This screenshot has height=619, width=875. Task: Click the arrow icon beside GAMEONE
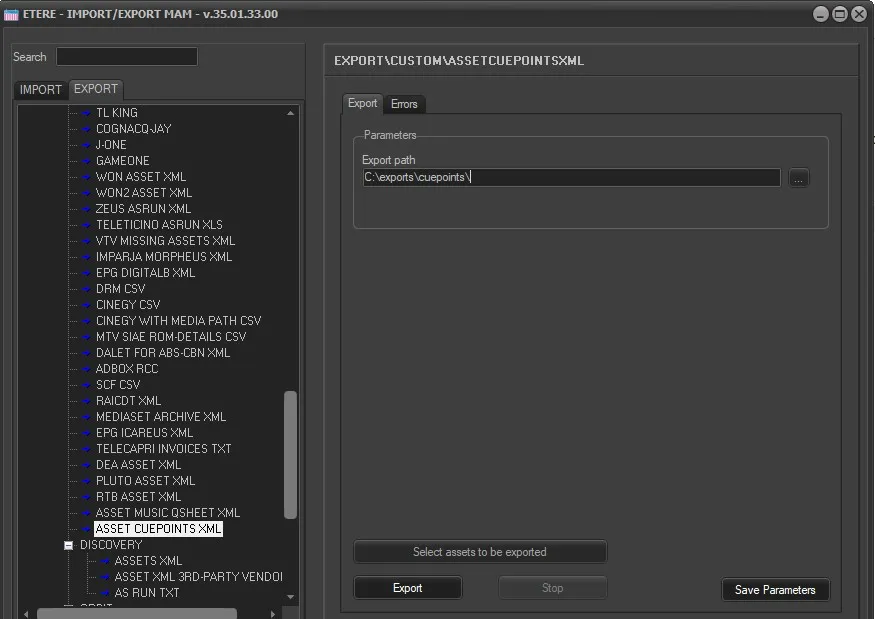[x=86, y=161]
